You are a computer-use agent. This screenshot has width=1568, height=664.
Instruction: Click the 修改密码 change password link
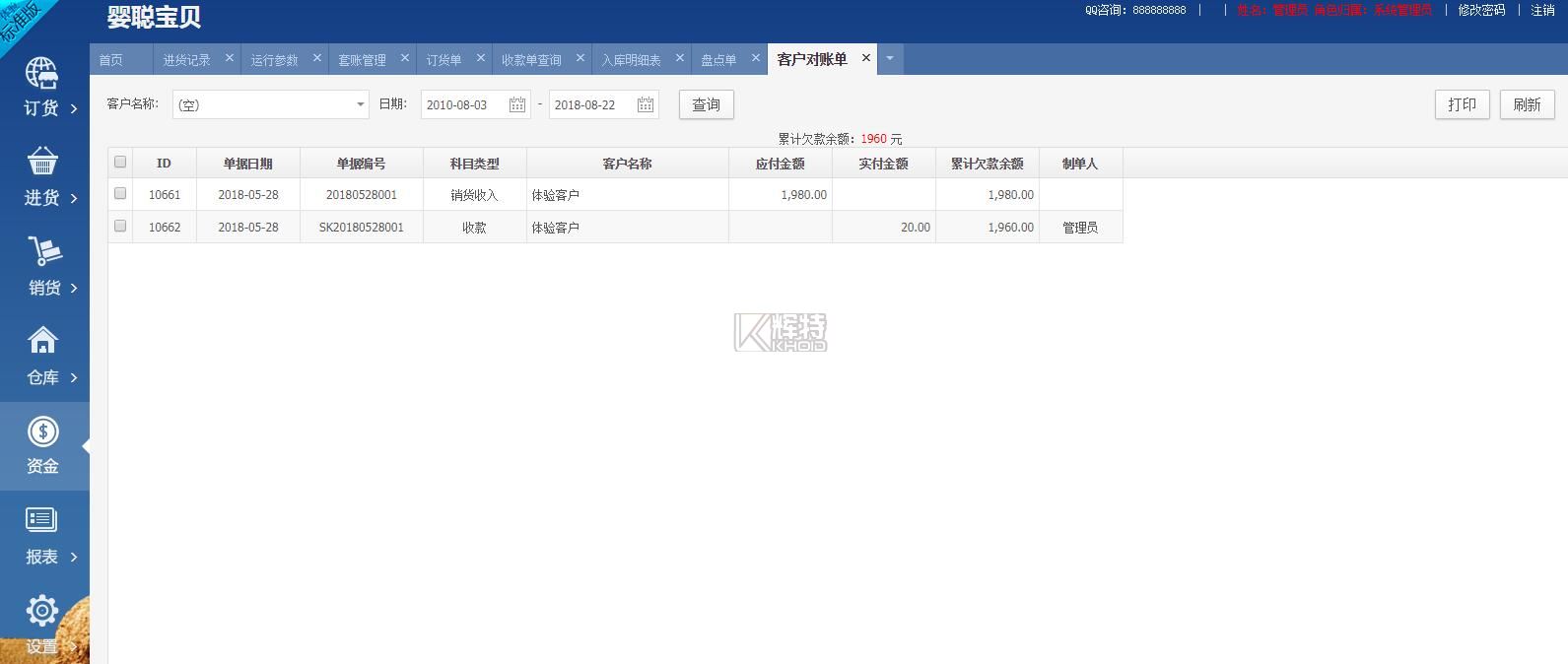coord(1481,10)
